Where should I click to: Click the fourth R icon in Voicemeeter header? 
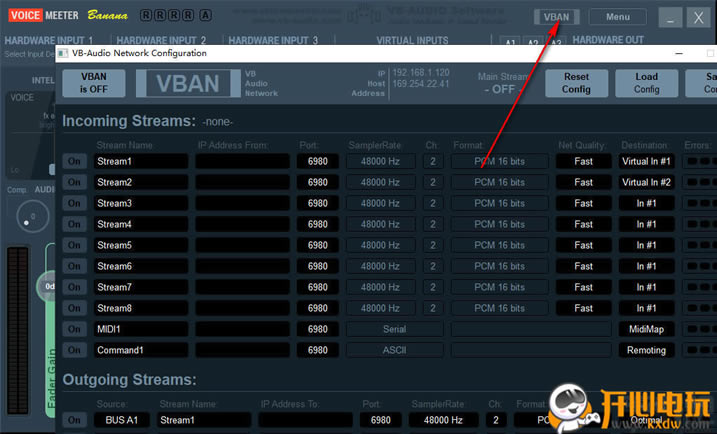188,15
